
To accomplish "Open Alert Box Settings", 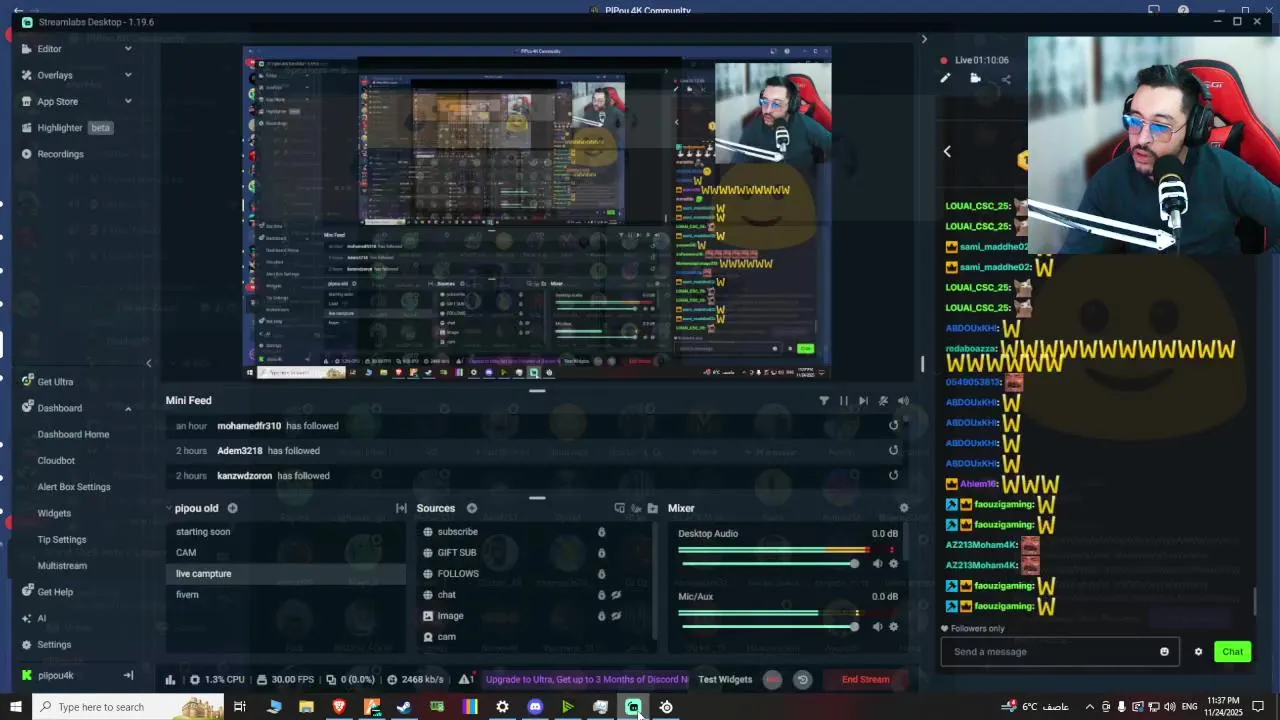I will click(x=74, y=487).
